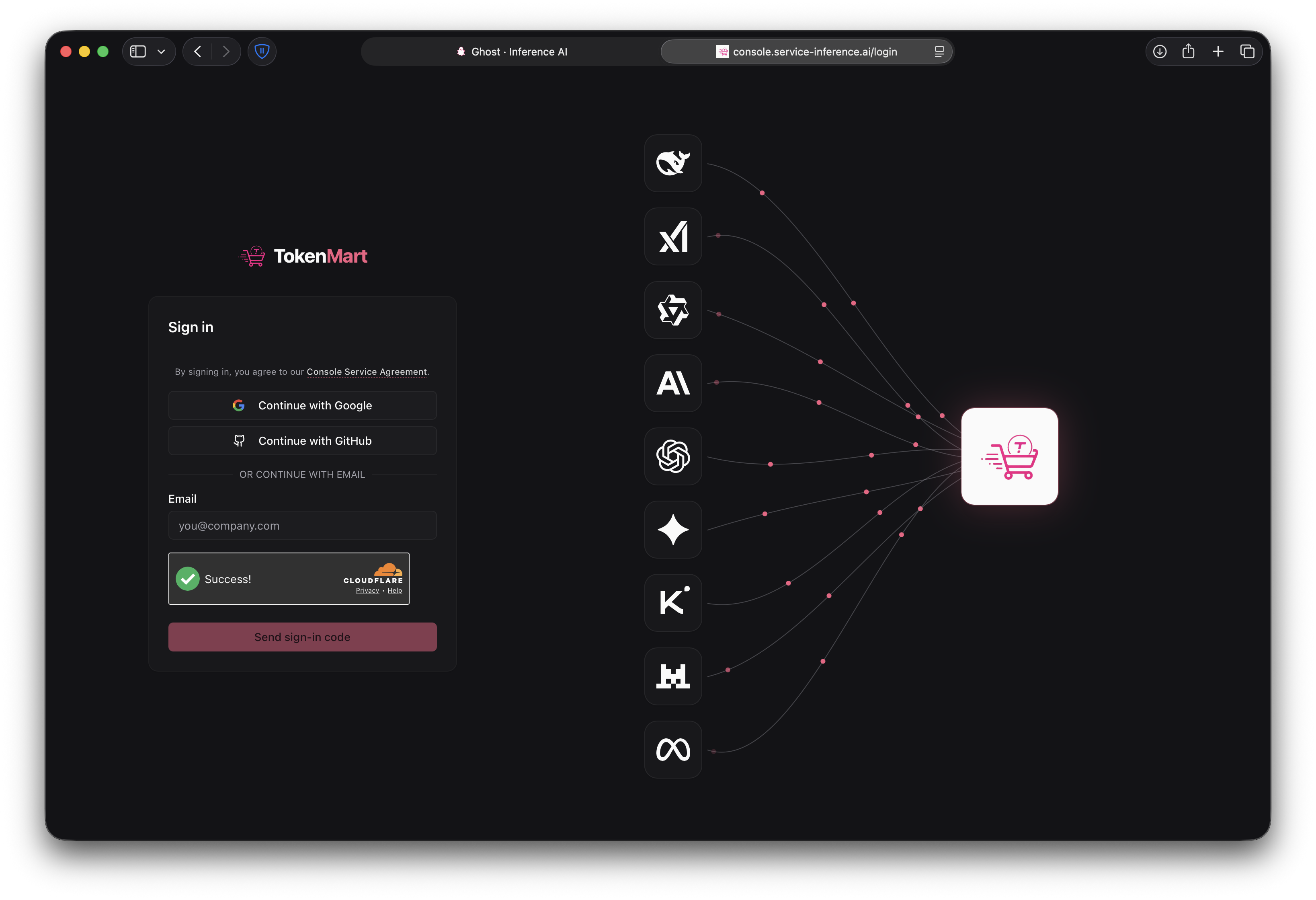Continue with GitHub sign-in
1316x900 pixels.
click(x=302, y=441)
